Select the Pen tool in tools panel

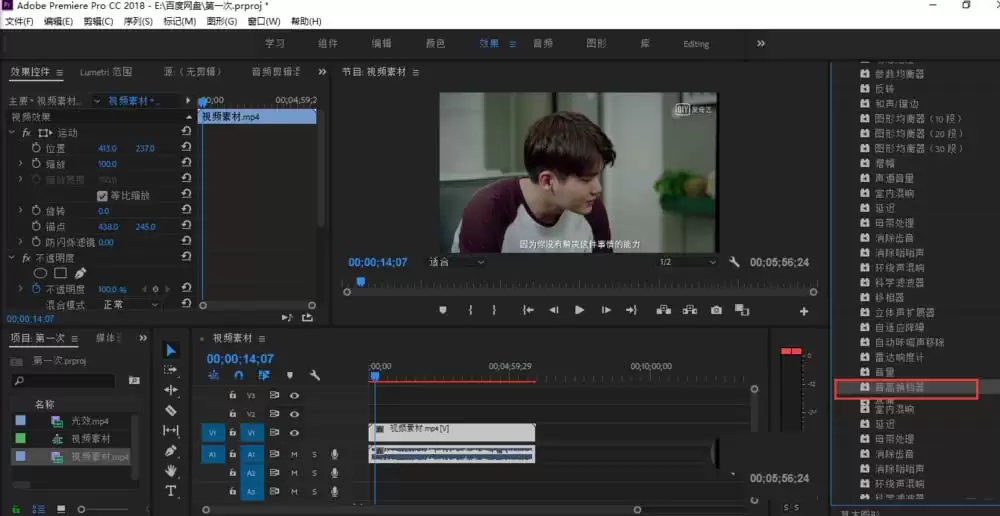(x=171, y=451)
